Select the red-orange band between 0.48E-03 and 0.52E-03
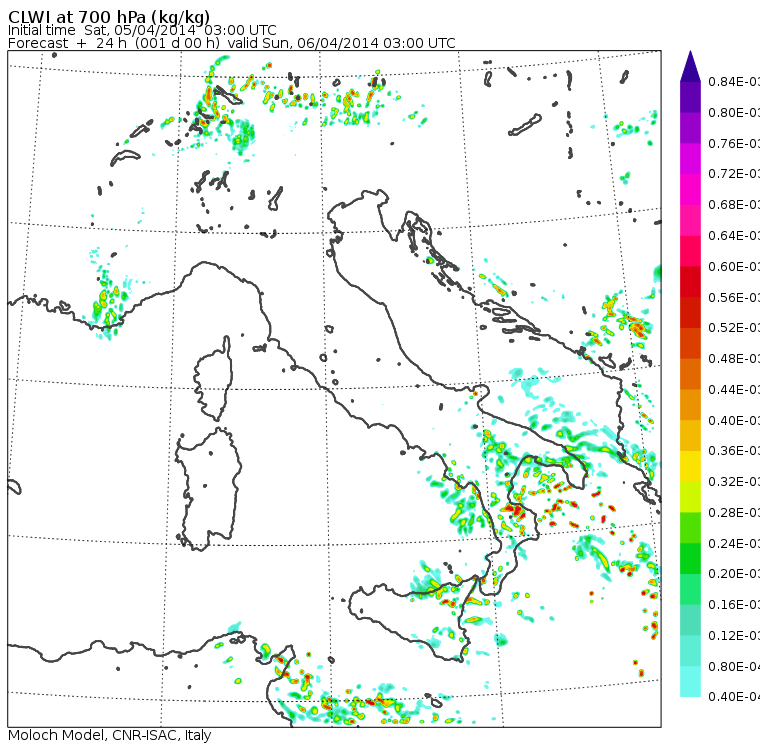The image size is (760, 749). point(690,343)
